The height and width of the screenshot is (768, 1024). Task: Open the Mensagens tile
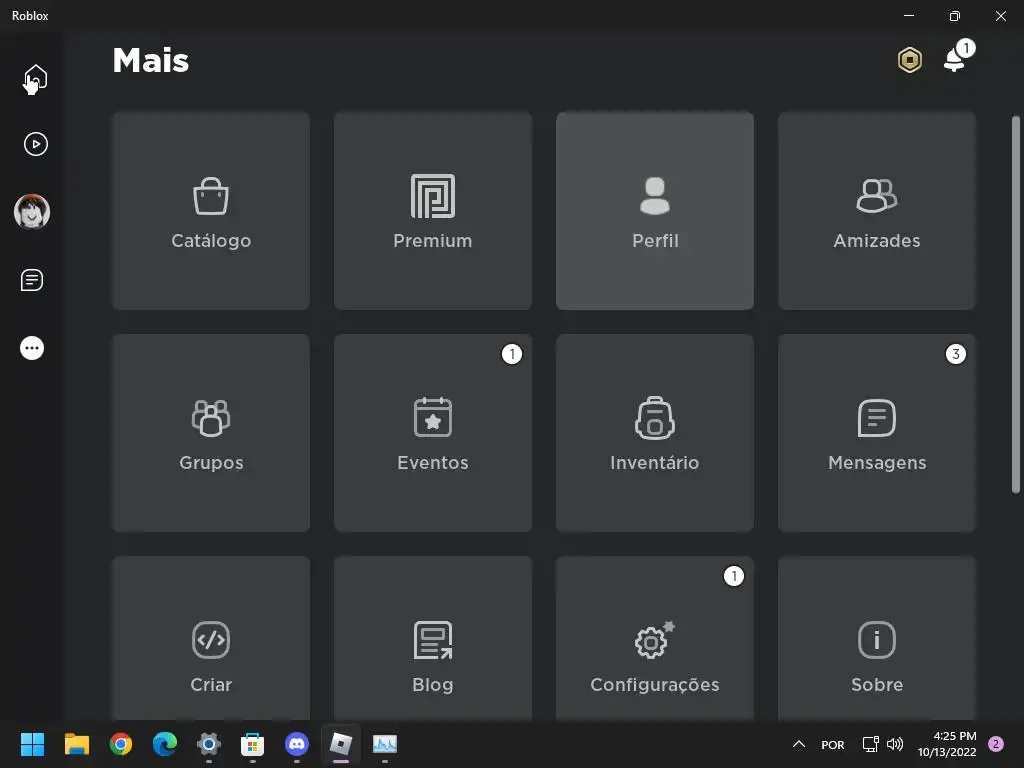tap(877, 433)
